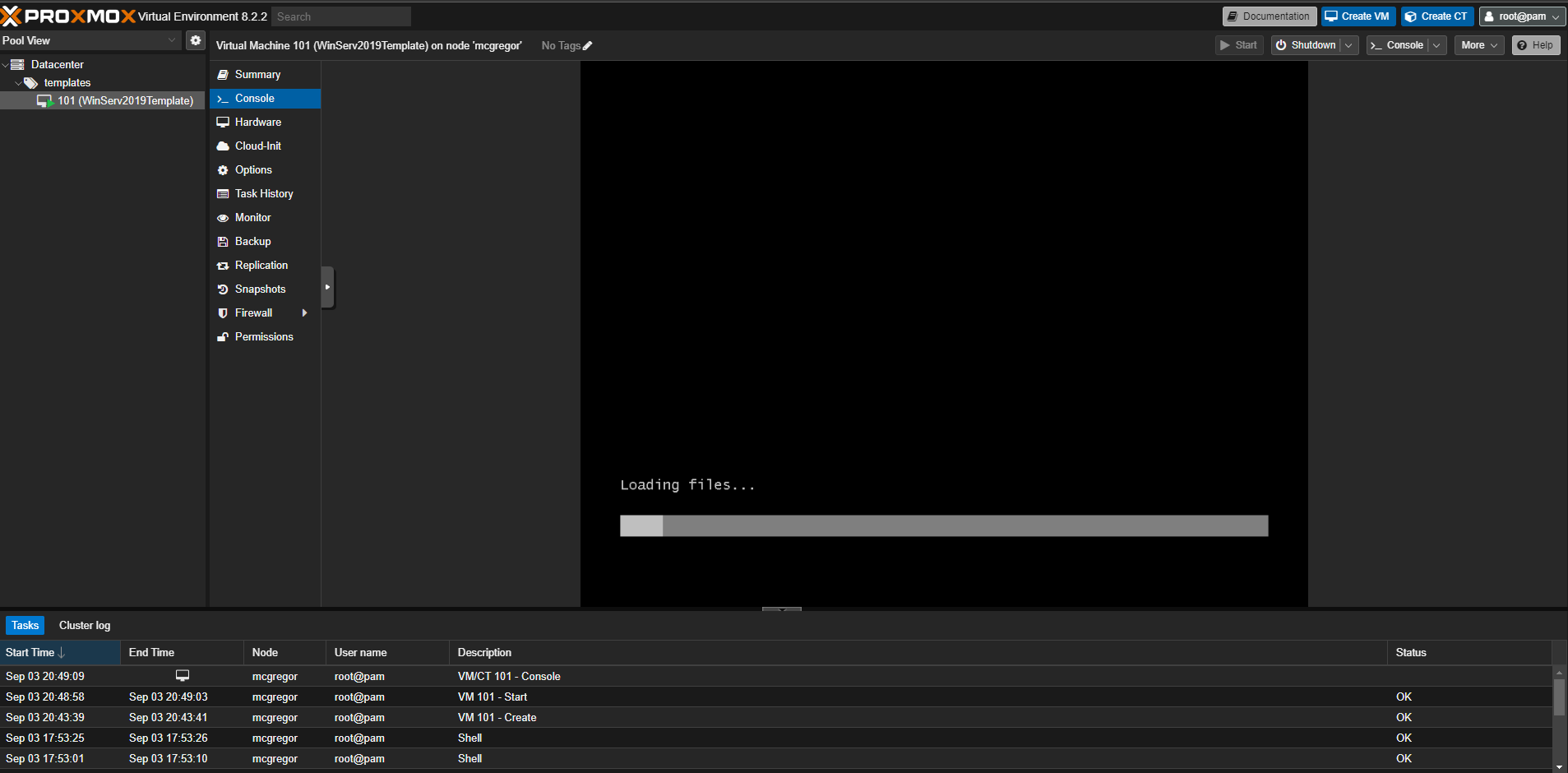Collapse the bottom log panel handle
This screenshot has height=773, width=1568.
click(782, 609)
